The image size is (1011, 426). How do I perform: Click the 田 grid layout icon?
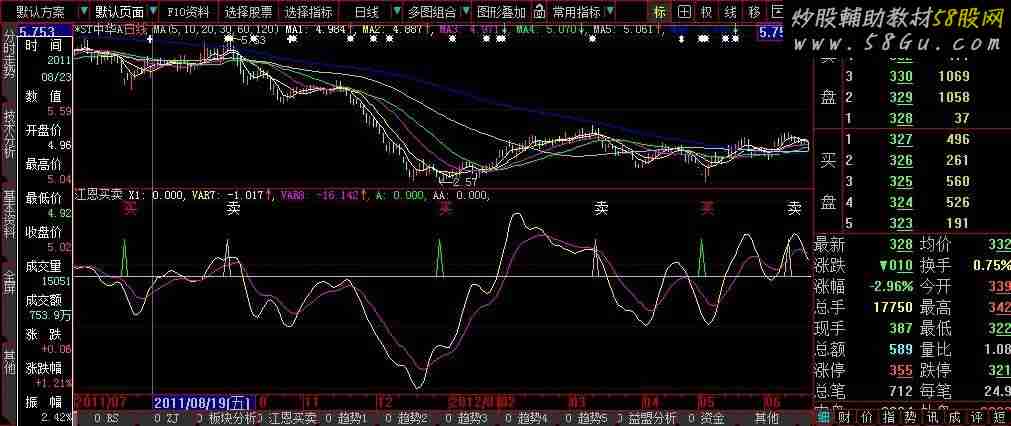684,11
